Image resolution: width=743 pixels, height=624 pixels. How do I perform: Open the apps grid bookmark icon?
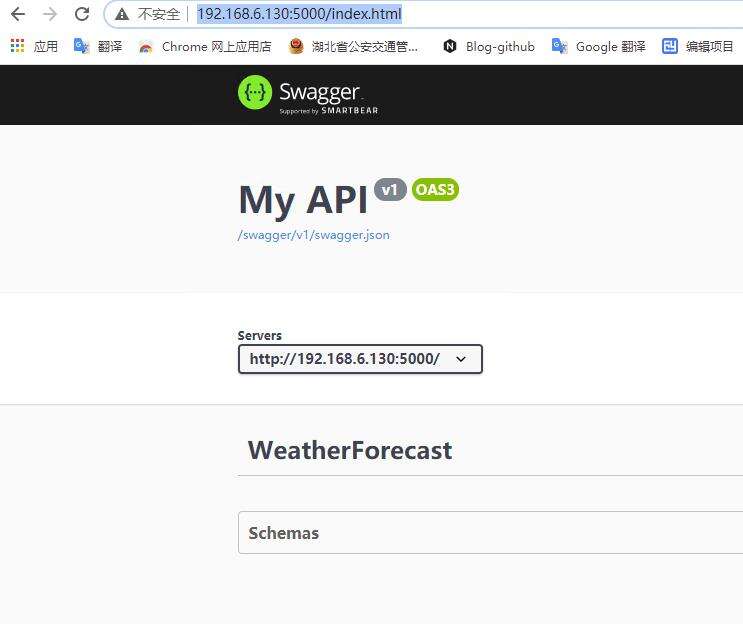coord(17,46)
